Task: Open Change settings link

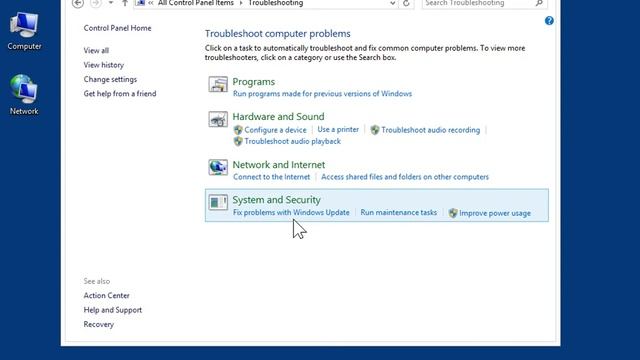Action: (x=110, y=79)
